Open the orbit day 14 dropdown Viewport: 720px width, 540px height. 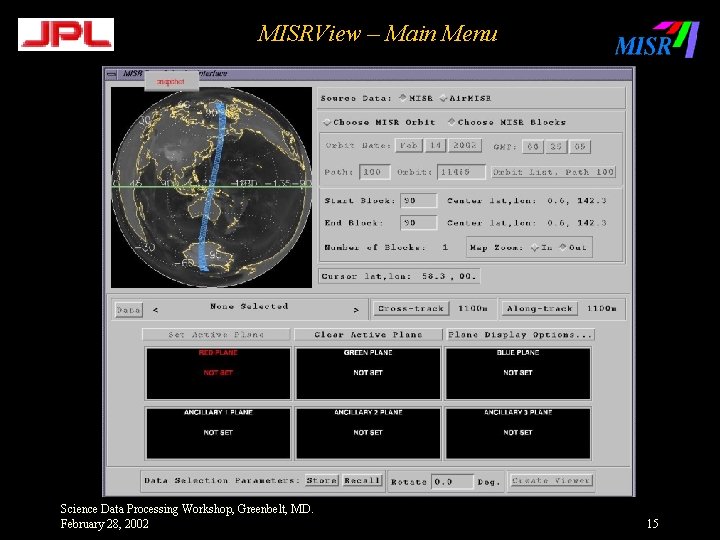click(435, 146)
